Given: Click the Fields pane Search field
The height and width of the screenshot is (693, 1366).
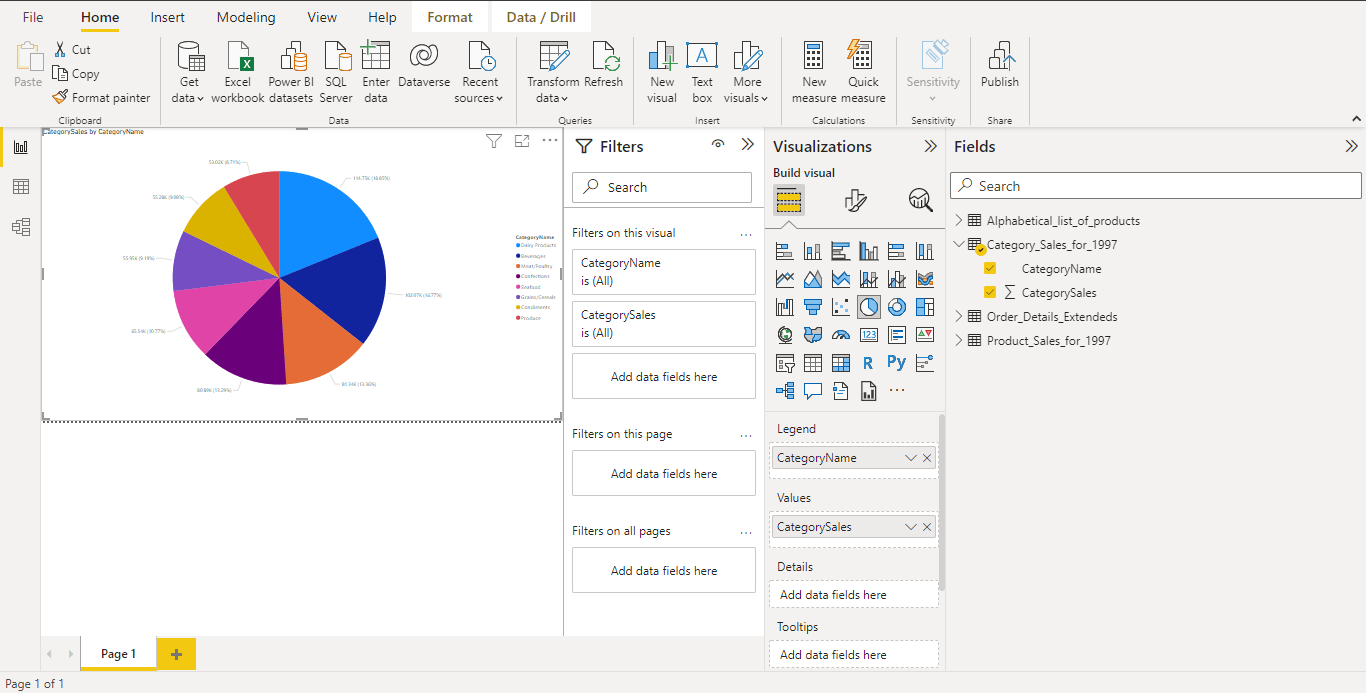Looking at the screenshot, I should (1156, 186).
